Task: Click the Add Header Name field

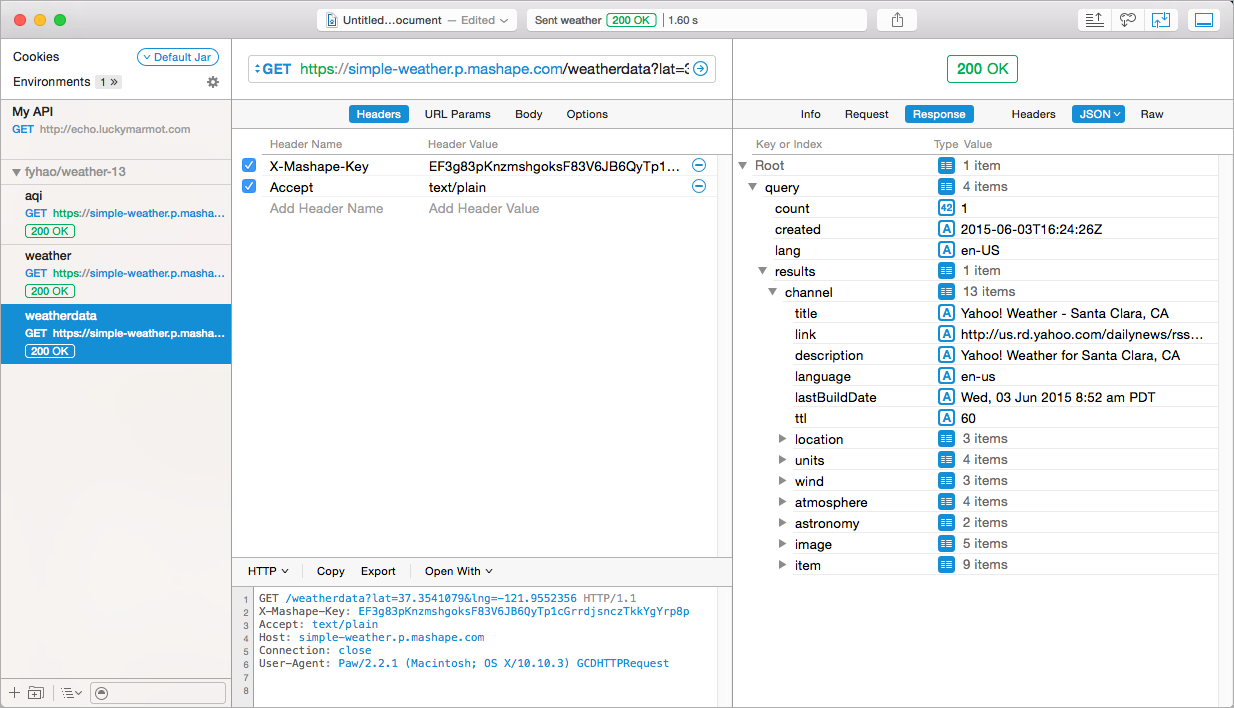Action: (x=326, y=208)
